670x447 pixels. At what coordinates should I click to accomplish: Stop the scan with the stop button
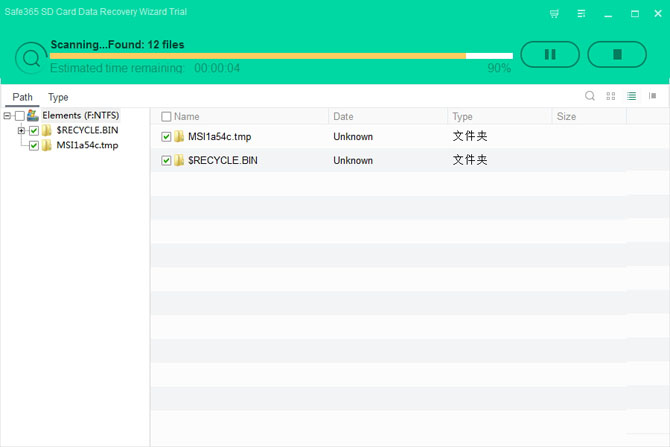point(617,54)
